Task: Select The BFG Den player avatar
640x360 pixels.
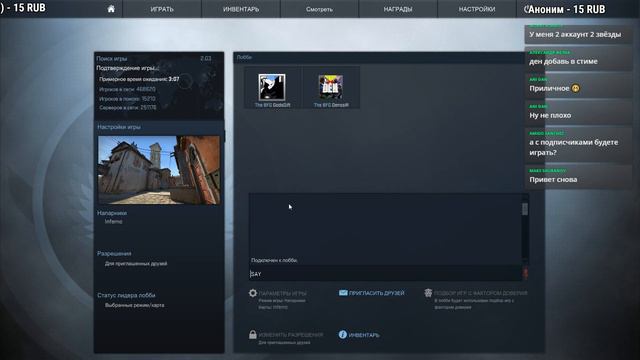Action: (x=331, y=87)
